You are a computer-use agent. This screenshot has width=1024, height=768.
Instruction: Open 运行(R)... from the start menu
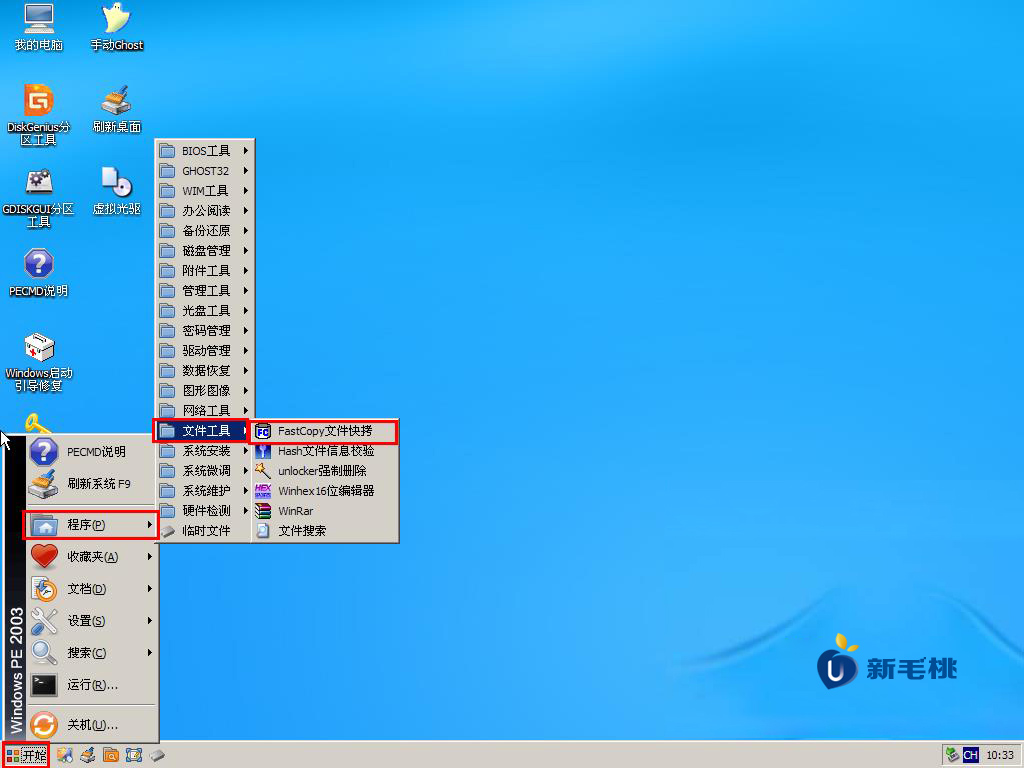pos(91,685)
